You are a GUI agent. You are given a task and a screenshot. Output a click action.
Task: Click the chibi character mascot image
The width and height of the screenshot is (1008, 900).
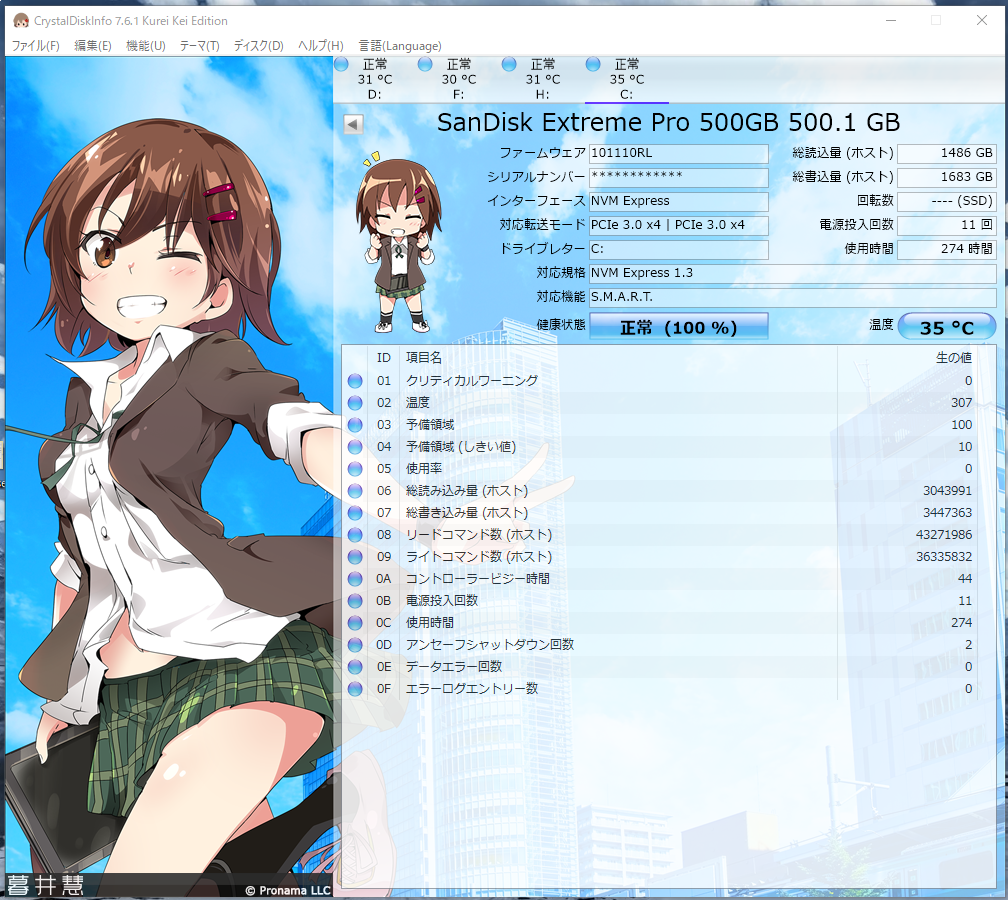[399, 241]
